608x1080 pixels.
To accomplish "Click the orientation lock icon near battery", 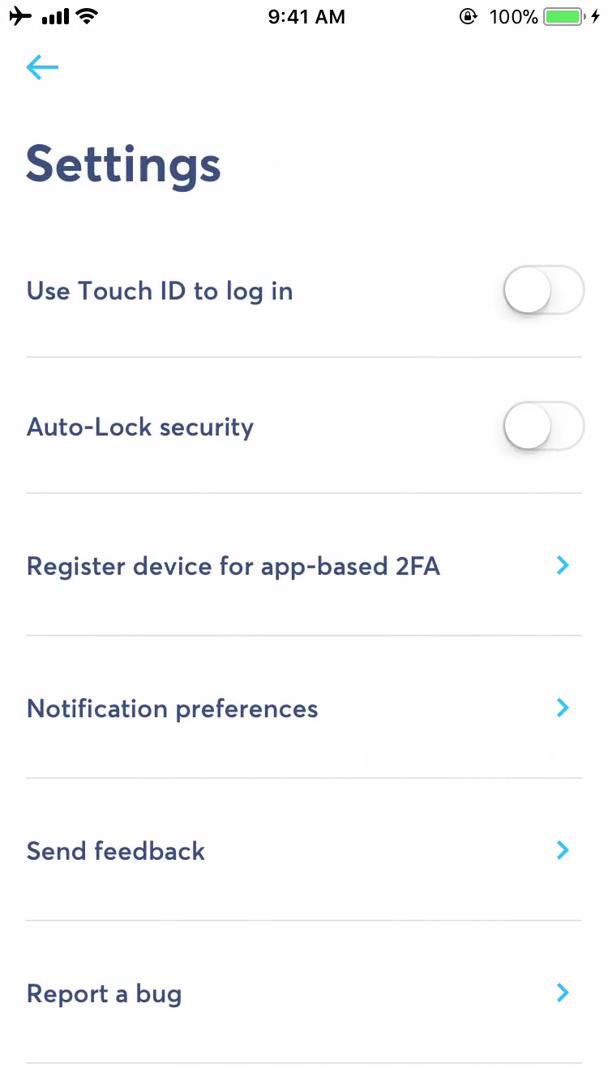I will (467, 16).
